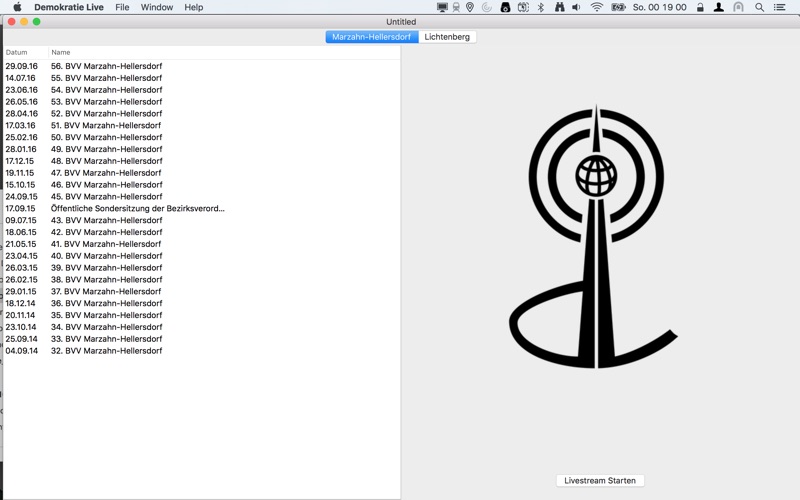
Task: Click the padlock menu bar icon
Action: pos(701,7)
